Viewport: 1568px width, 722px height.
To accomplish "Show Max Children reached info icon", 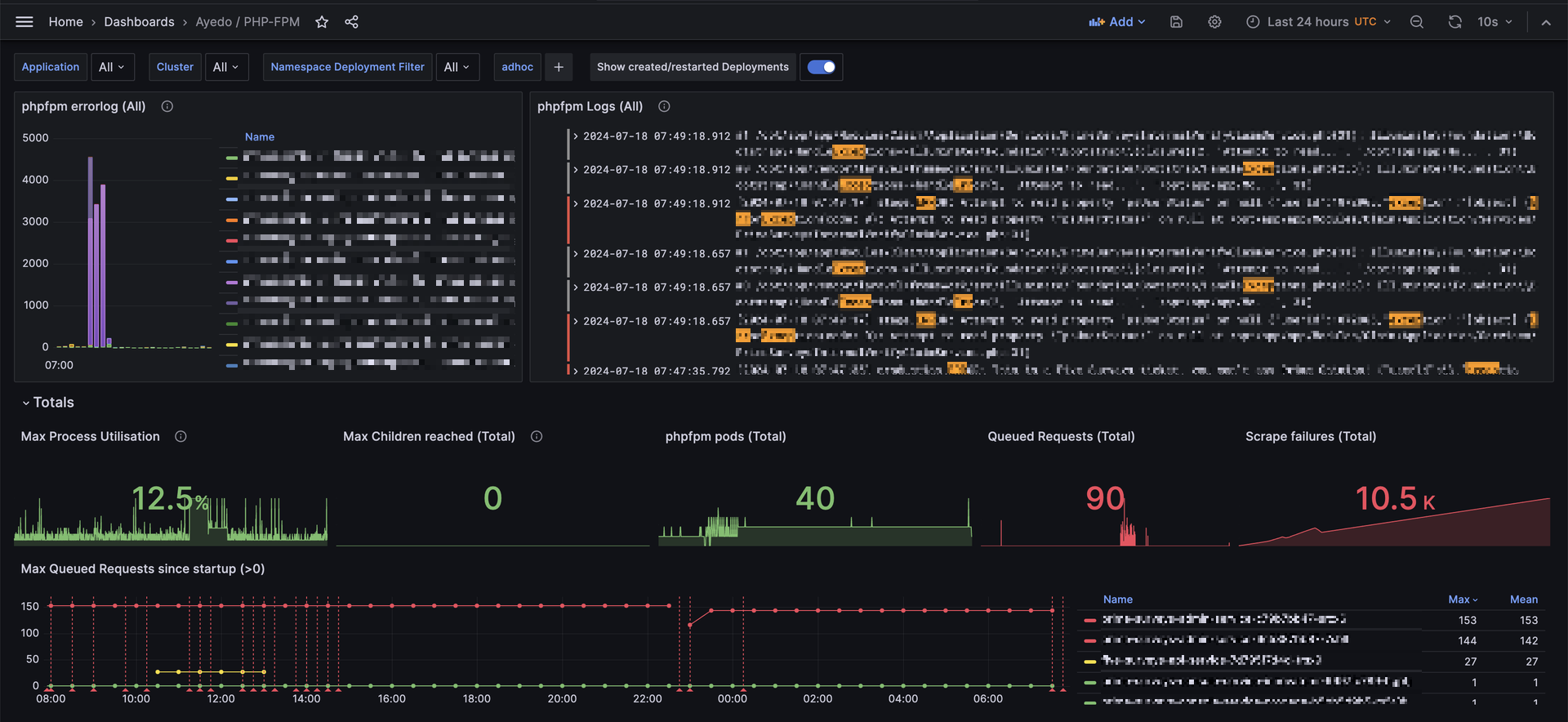I will tap(537, 436).
